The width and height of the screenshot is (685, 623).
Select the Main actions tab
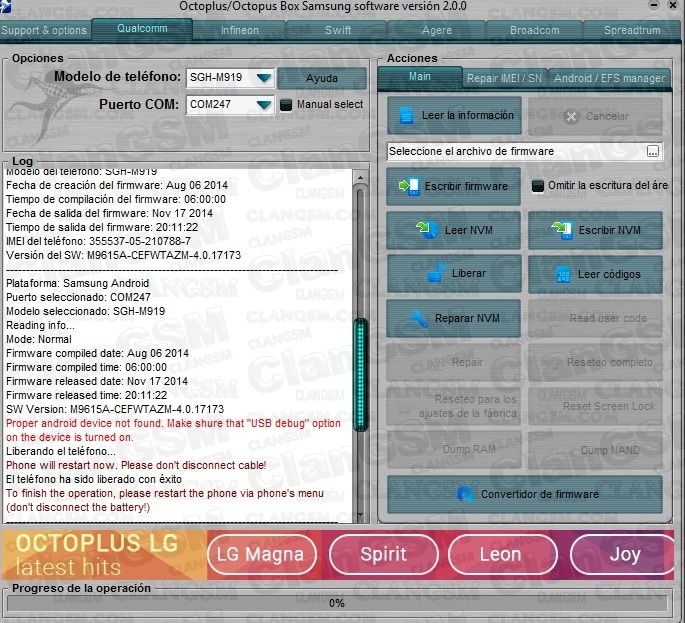[419, 76]
